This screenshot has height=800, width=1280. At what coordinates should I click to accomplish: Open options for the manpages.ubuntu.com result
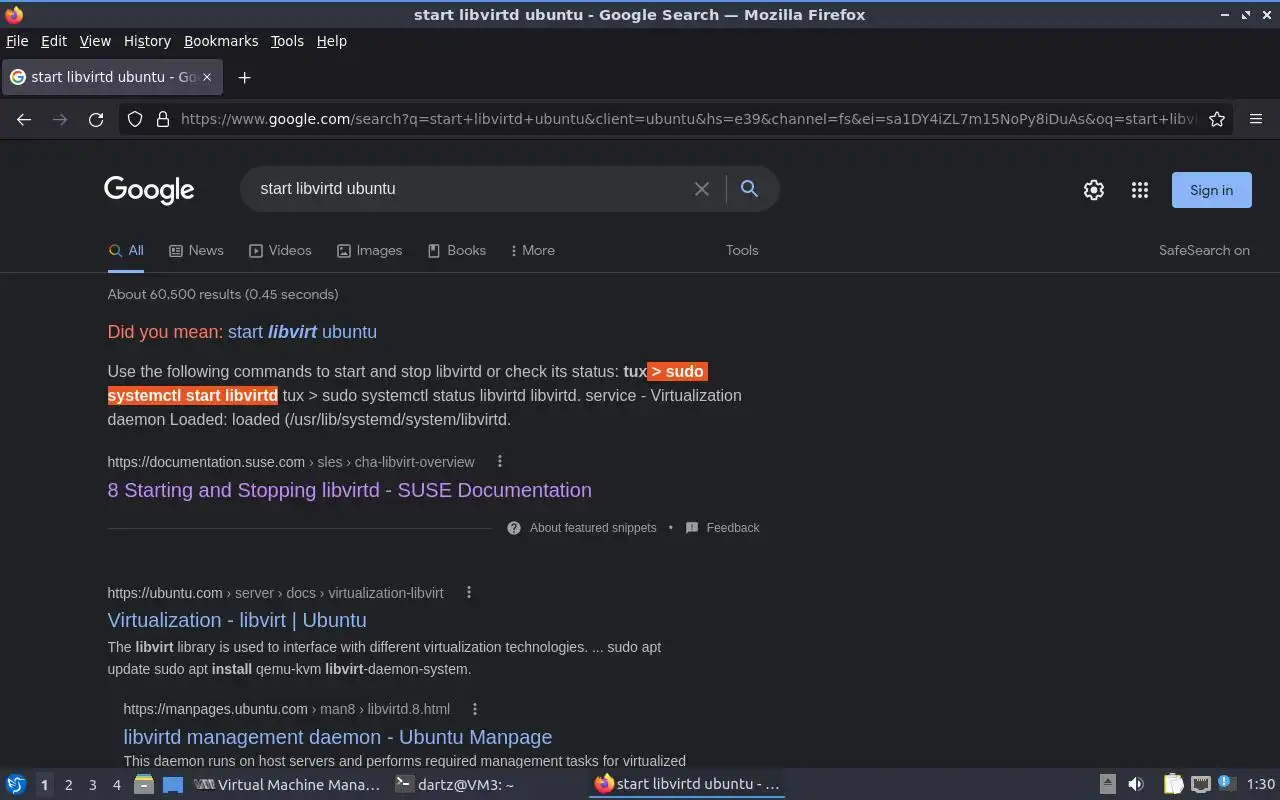(x=475, y=708)
